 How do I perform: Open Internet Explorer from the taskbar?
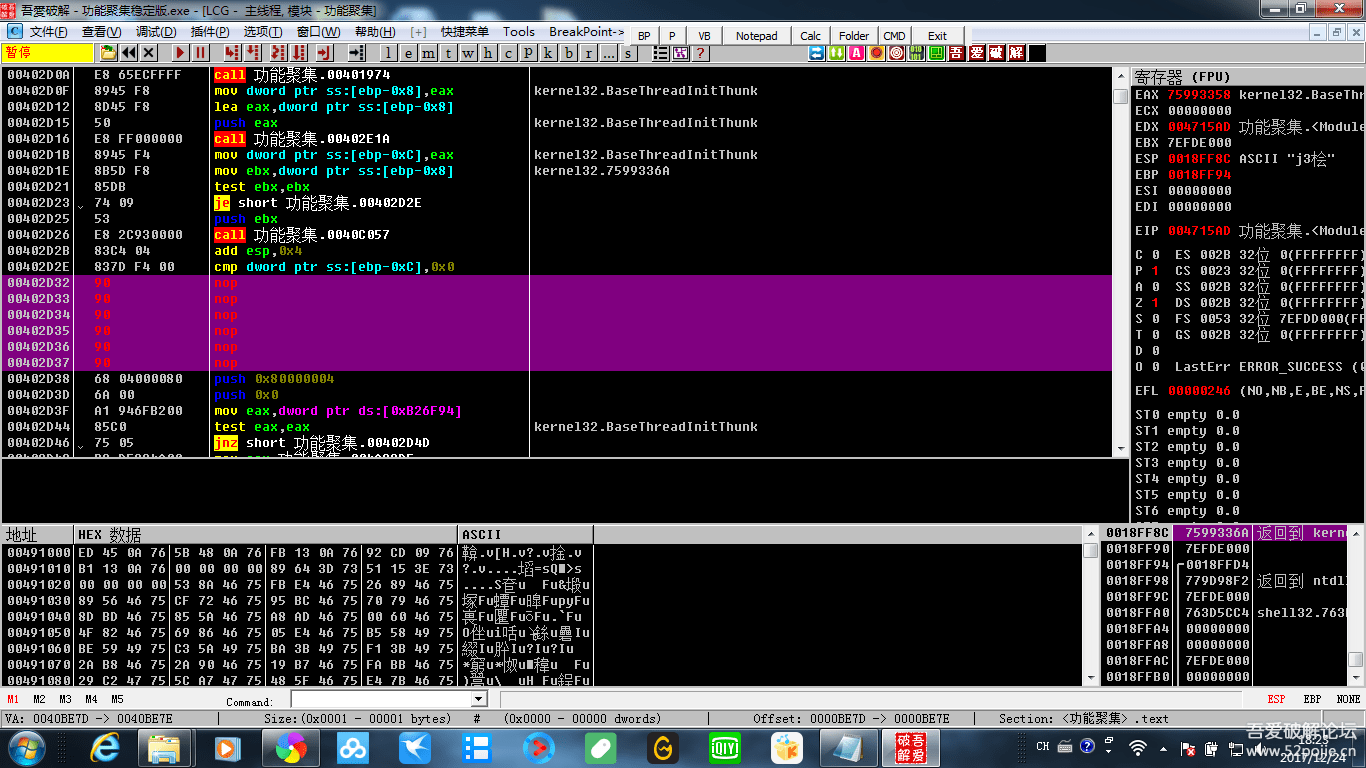click(104, 747)
